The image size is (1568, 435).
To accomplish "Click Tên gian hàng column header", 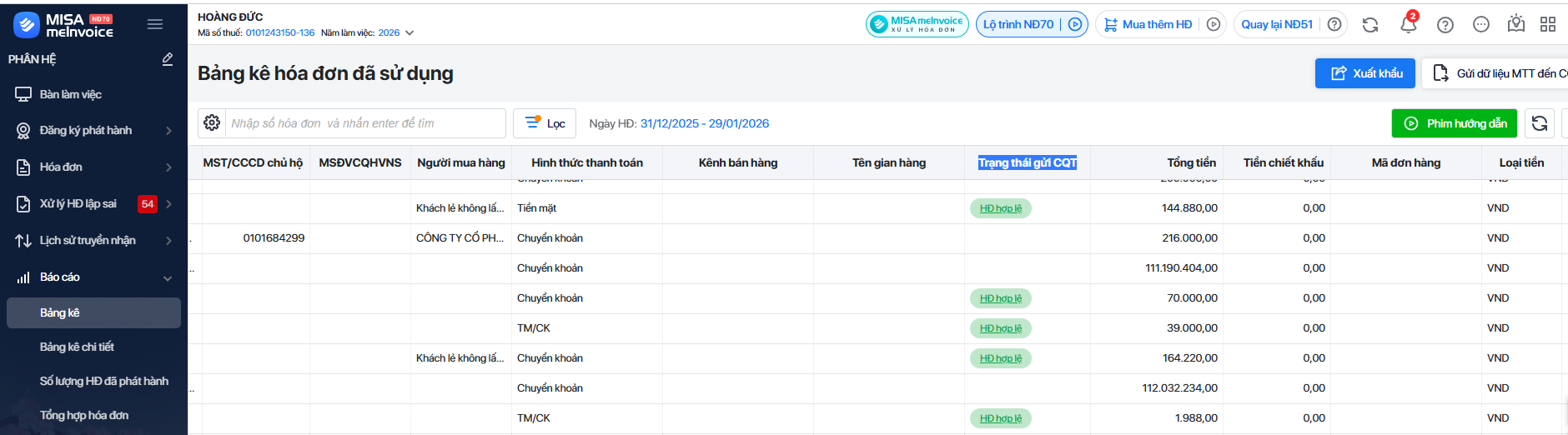I will point(889,162).
